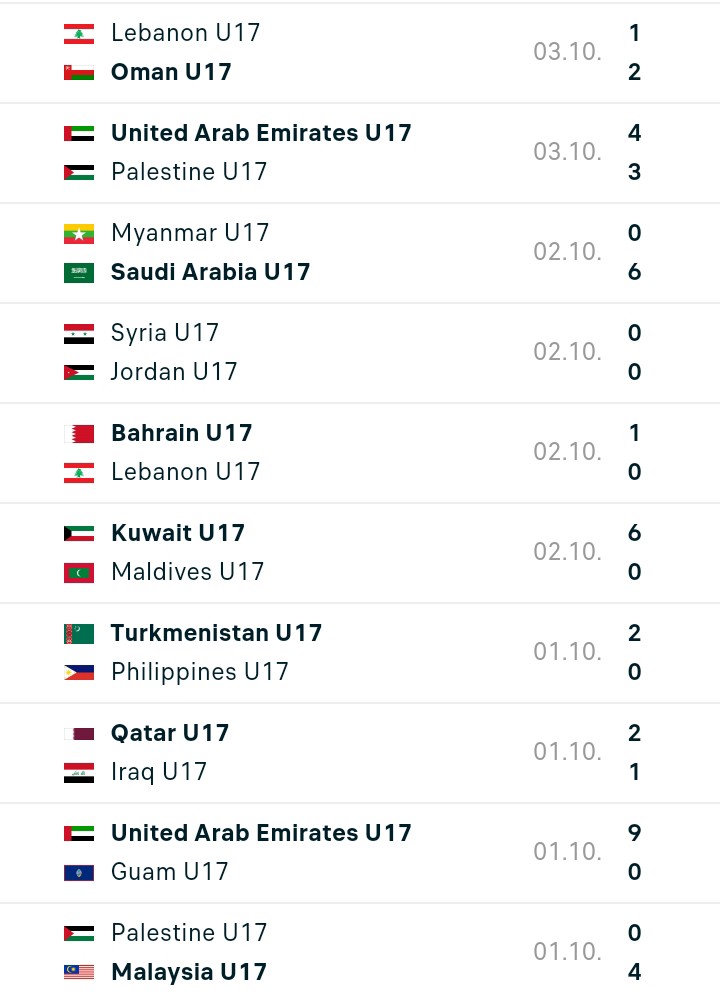Select Jordan U17 team name
The height and width of the screenshot is (996, 720).
pos(173,372)
